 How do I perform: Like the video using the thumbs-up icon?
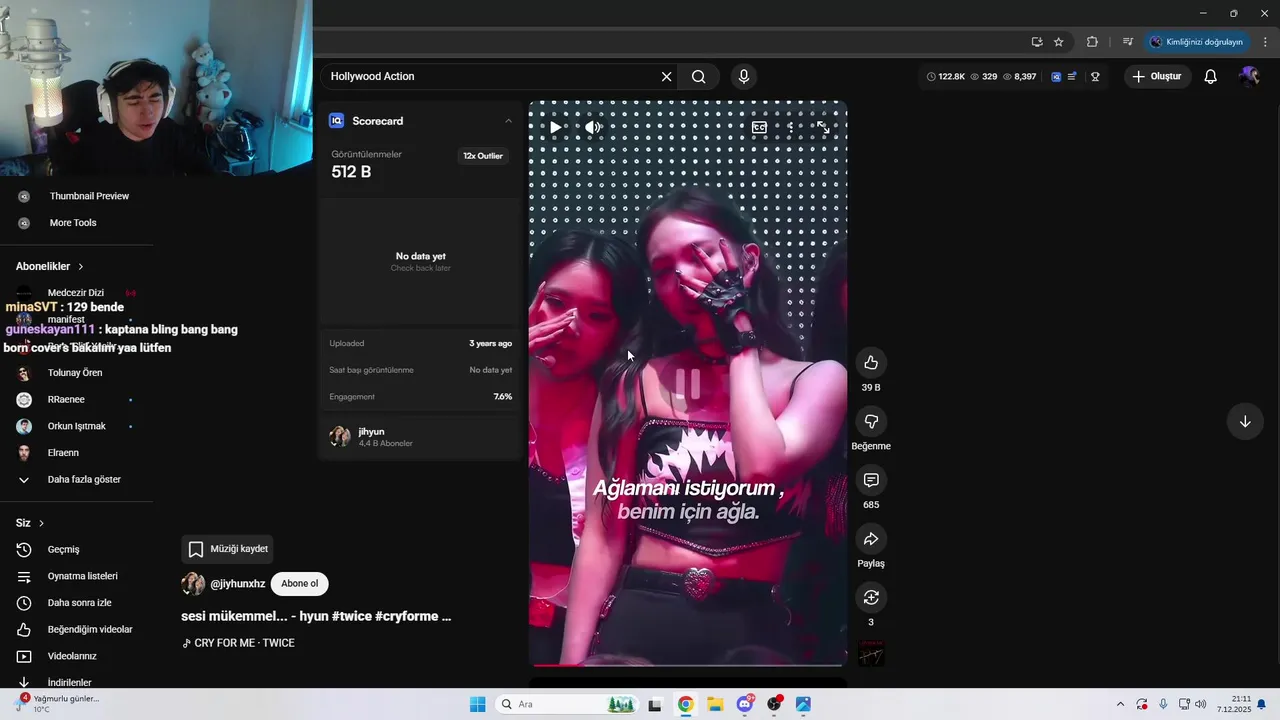tap(871, 363)
